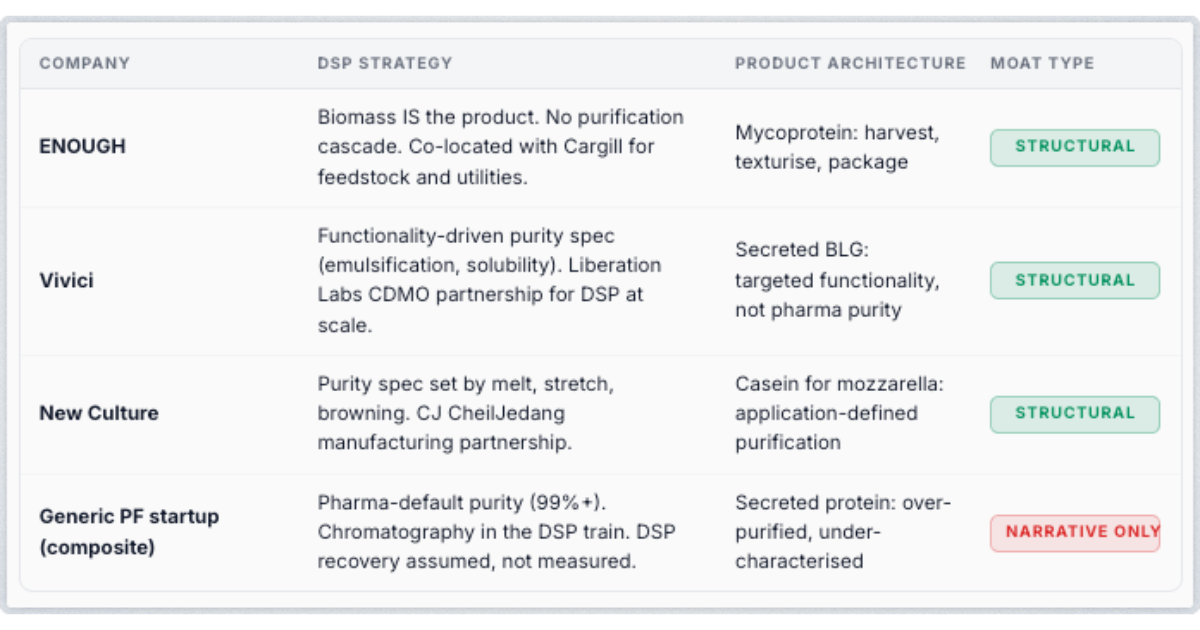Select the ENOUGH company name
Viewport: 1200px width, 630px height.
[x=82, y=146]
